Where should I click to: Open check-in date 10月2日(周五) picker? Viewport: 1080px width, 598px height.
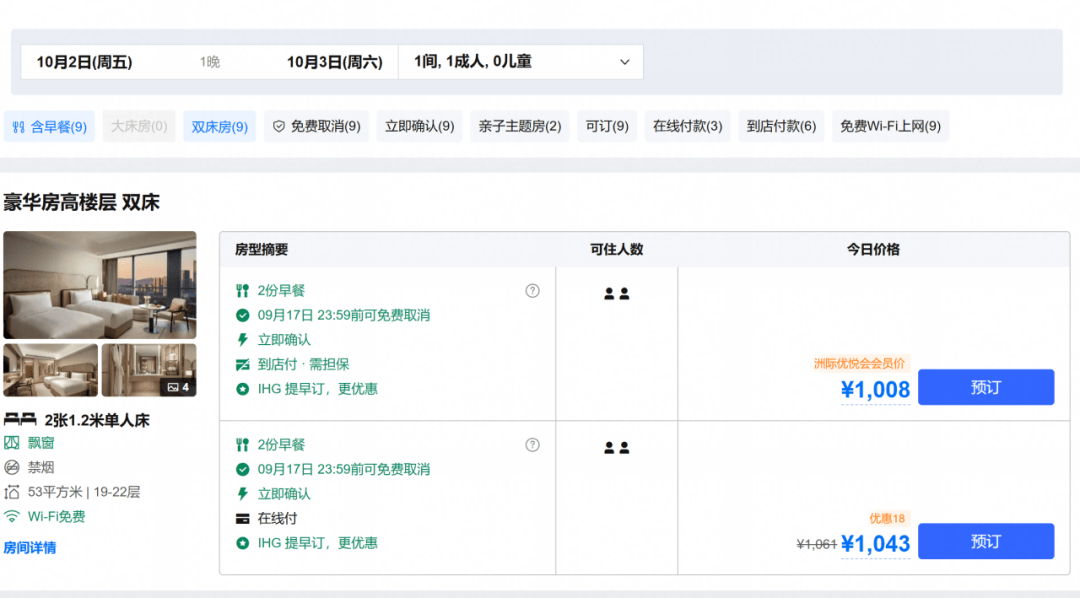[85, 62]
